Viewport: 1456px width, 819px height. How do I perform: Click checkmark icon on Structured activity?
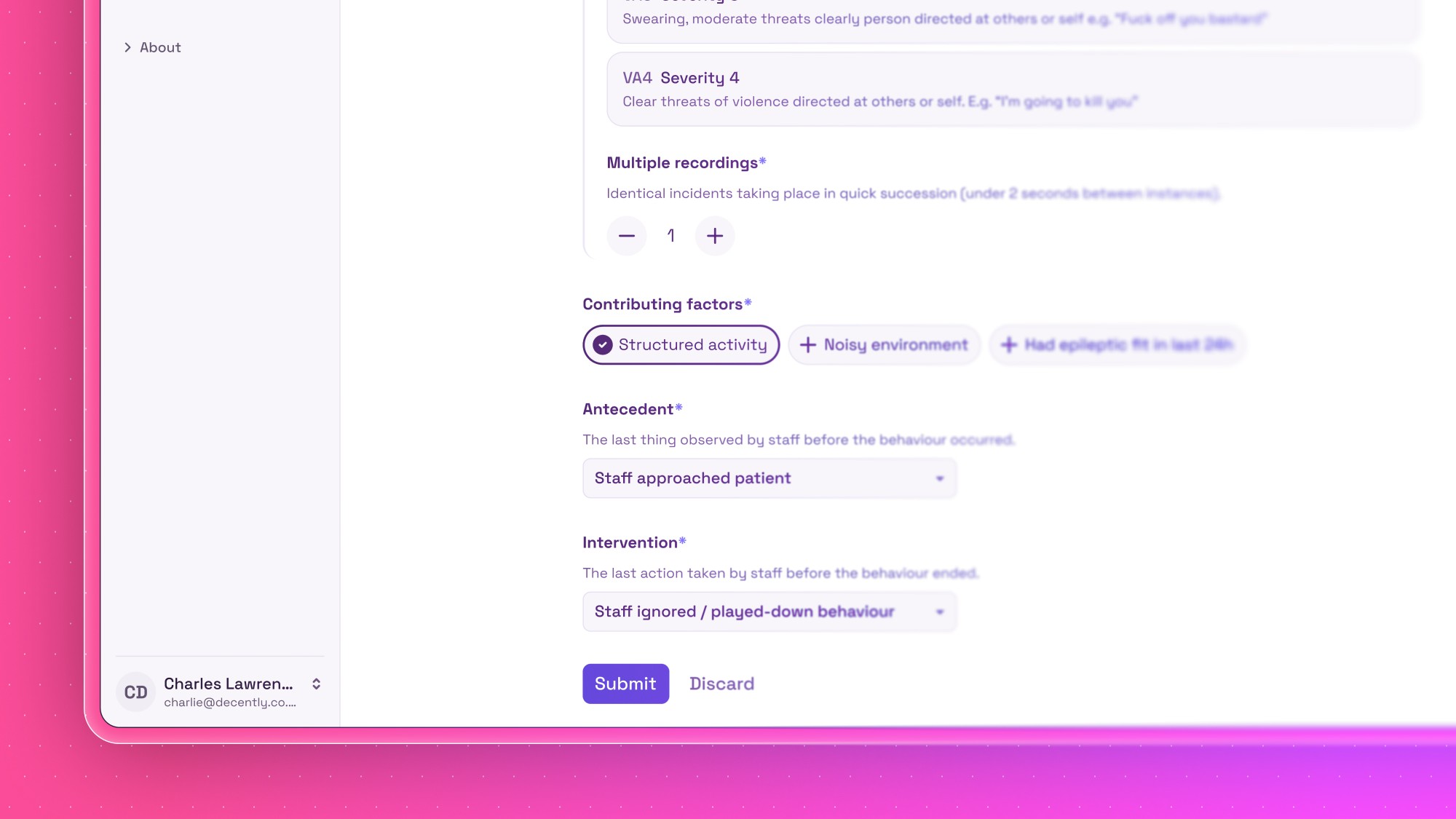[x=602, y=345]
